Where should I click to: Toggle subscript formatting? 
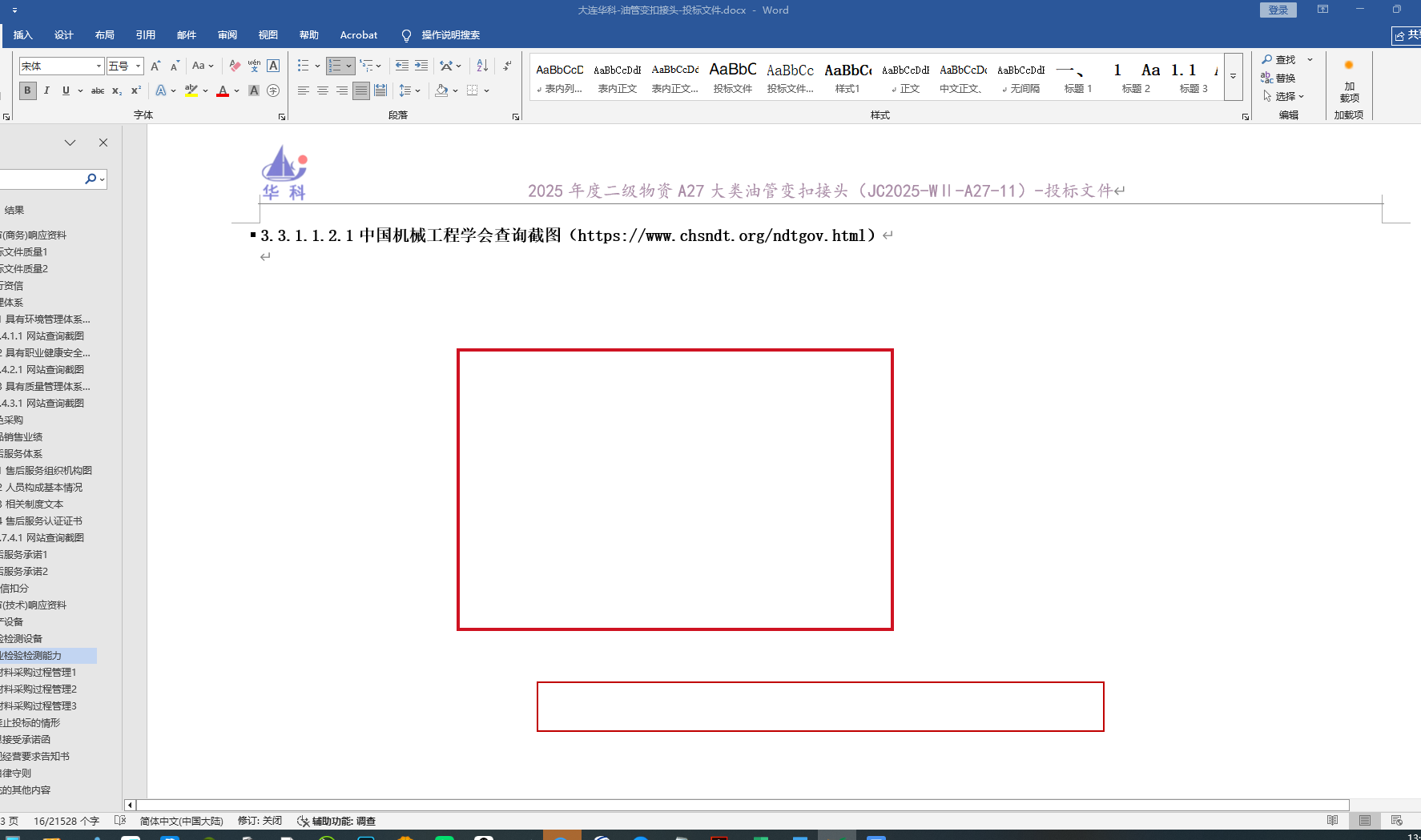pyautogui.click(x=117, y=90)
